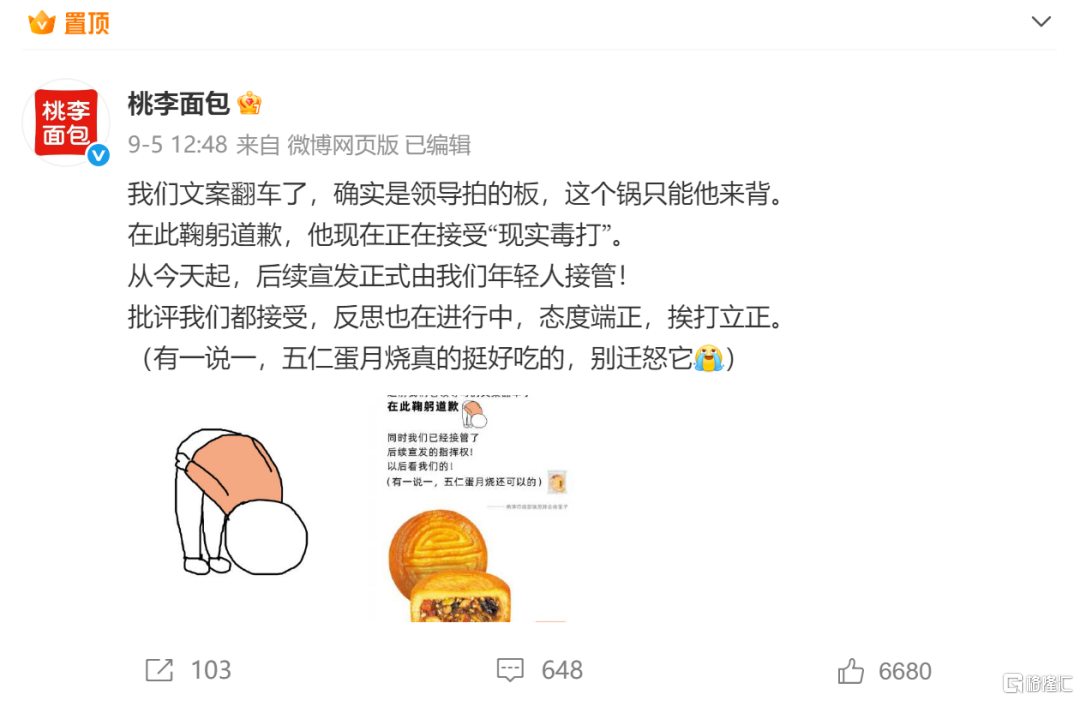Click the 9-5 12:48 timestamp
This screenshot has width=1080, height=701.
pos(178,145)
